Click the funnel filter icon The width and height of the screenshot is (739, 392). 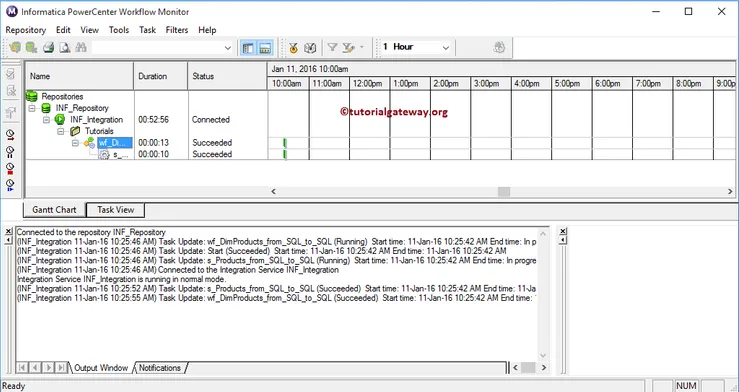click(x=332, y=47)
